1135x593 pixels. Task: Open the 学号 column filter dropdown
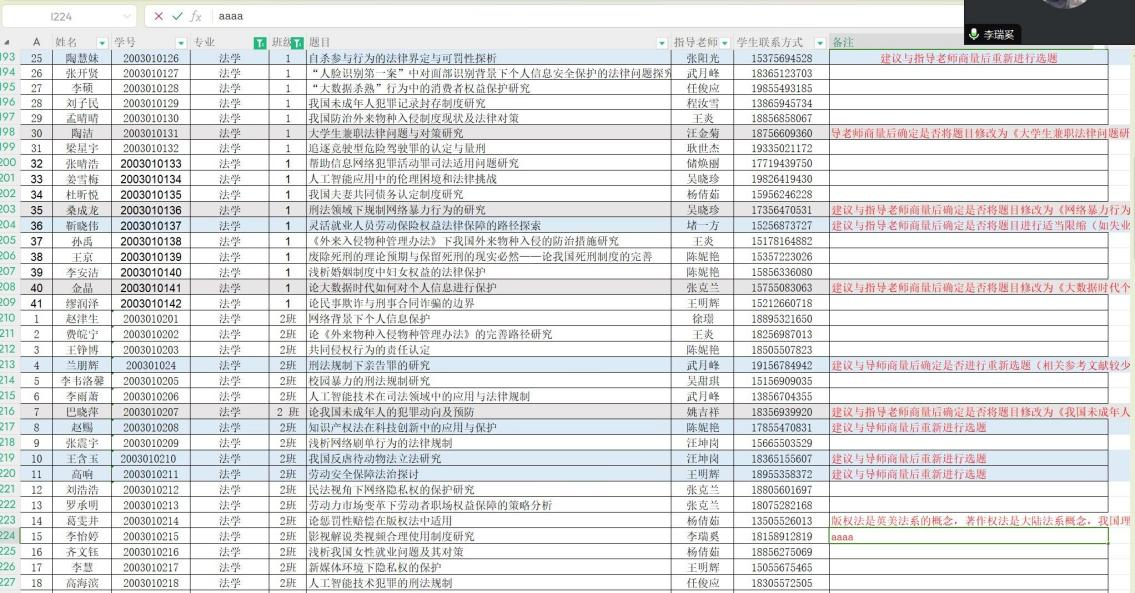[182, 43]
